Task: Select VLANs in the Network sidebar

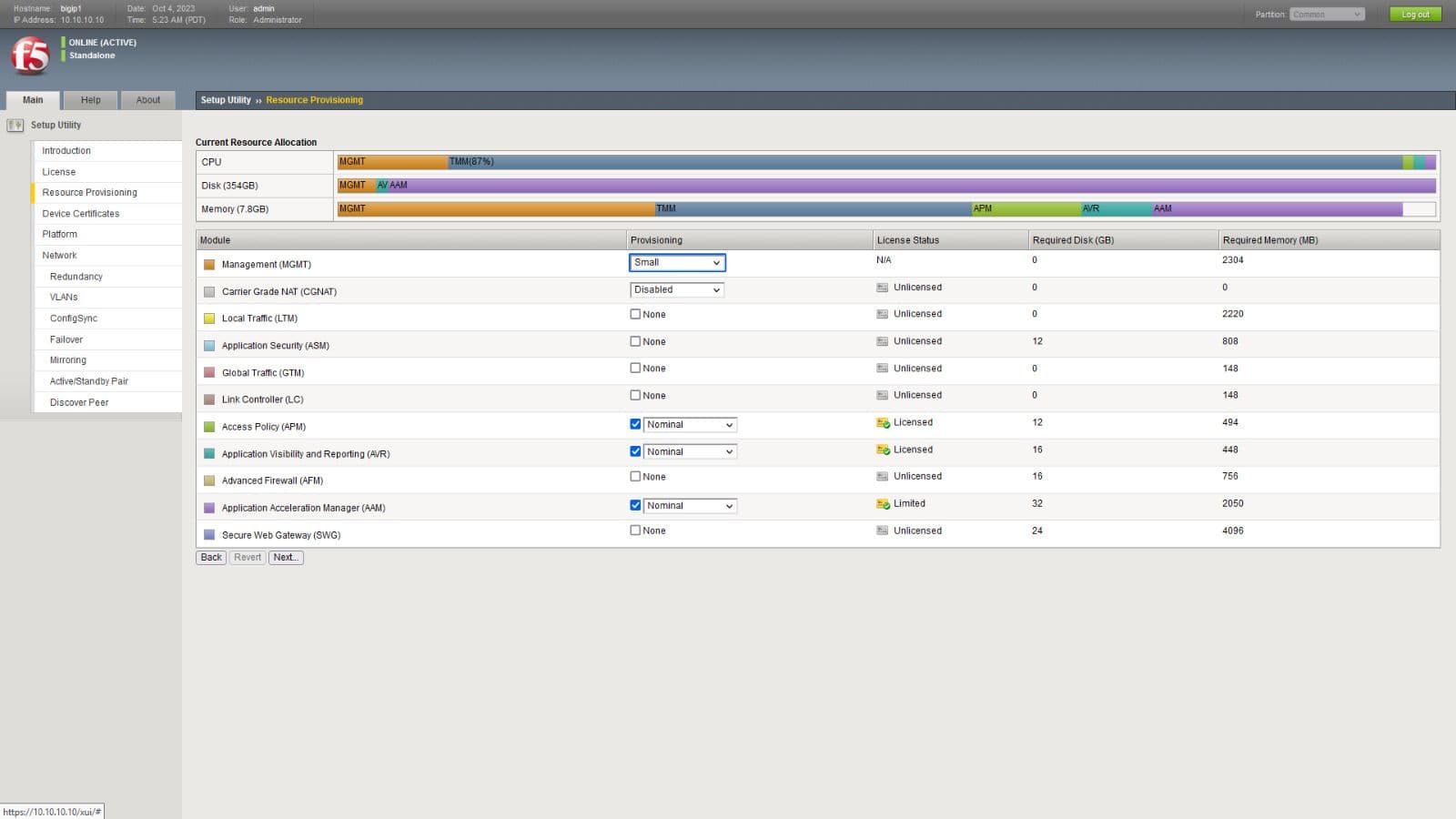Action: (x=63, y=297)
